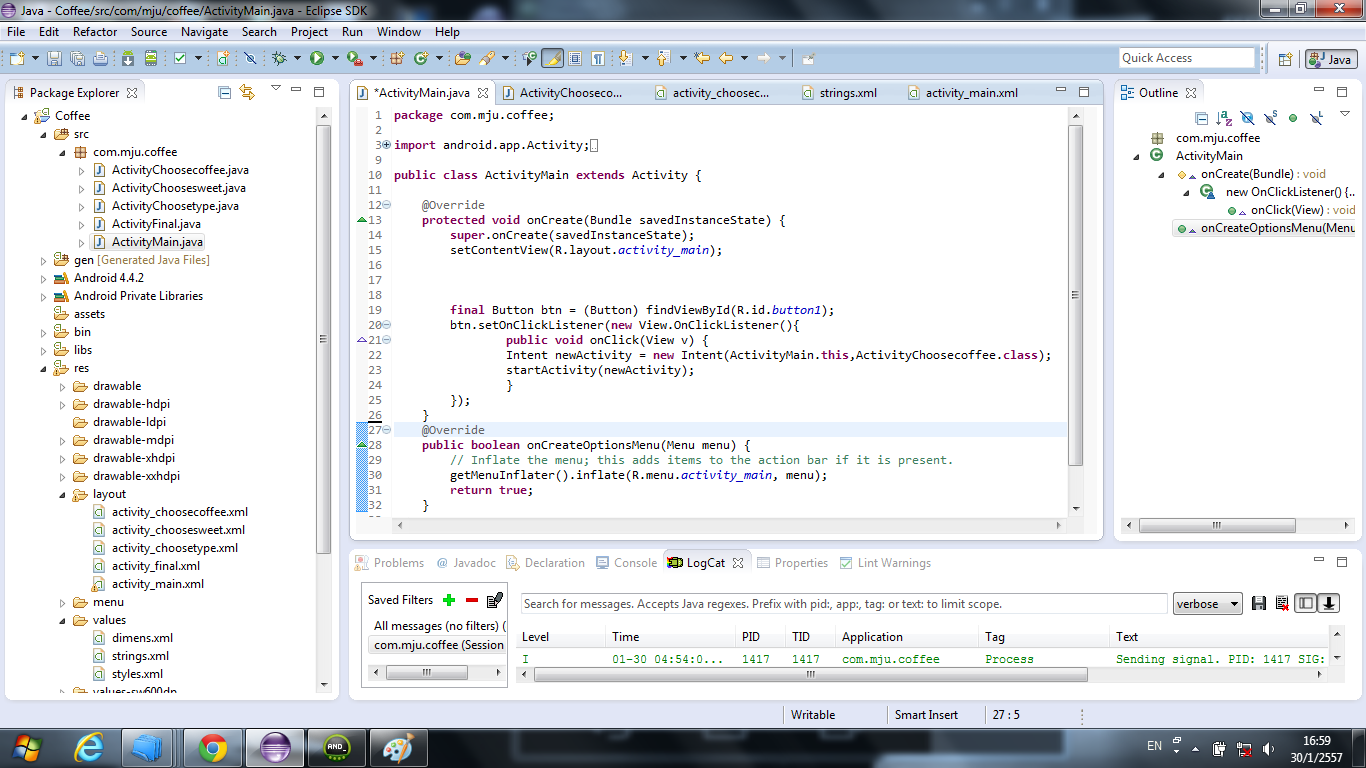Collapse All icon in Outline view
1366x768 pixels.
coord(1202,118)
